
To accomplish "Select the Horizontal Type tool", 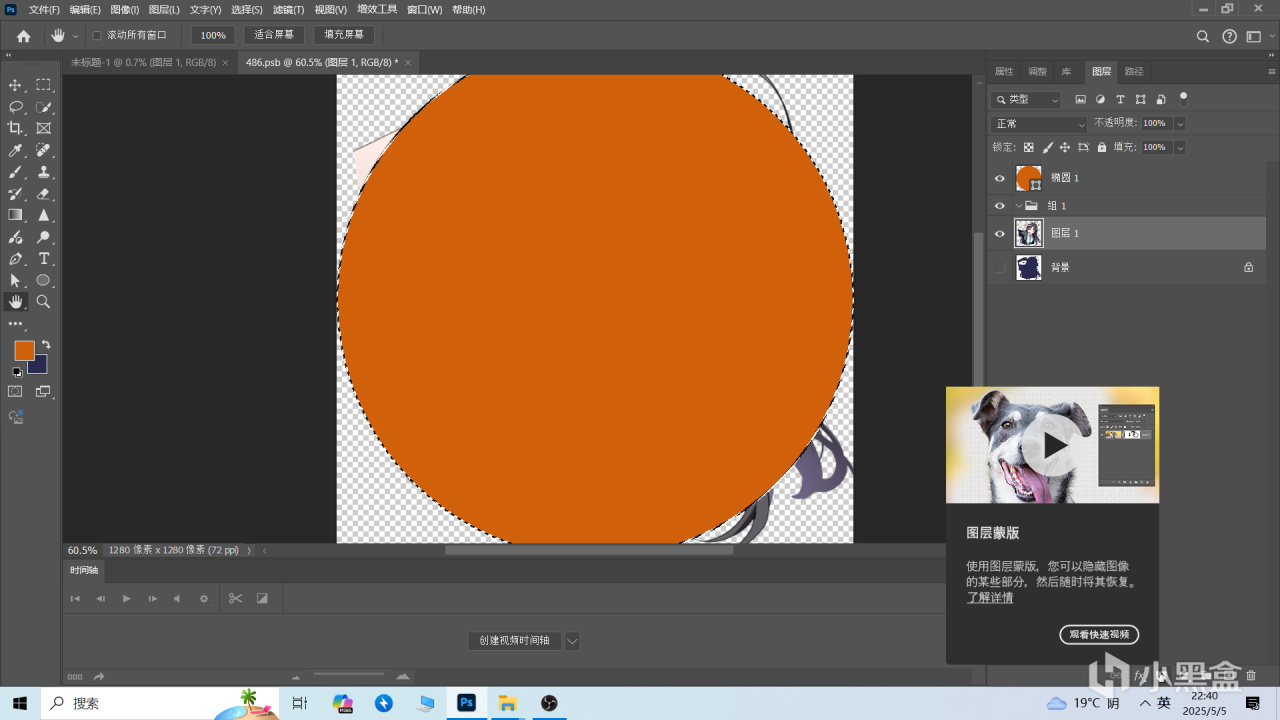I will [44, 259].
